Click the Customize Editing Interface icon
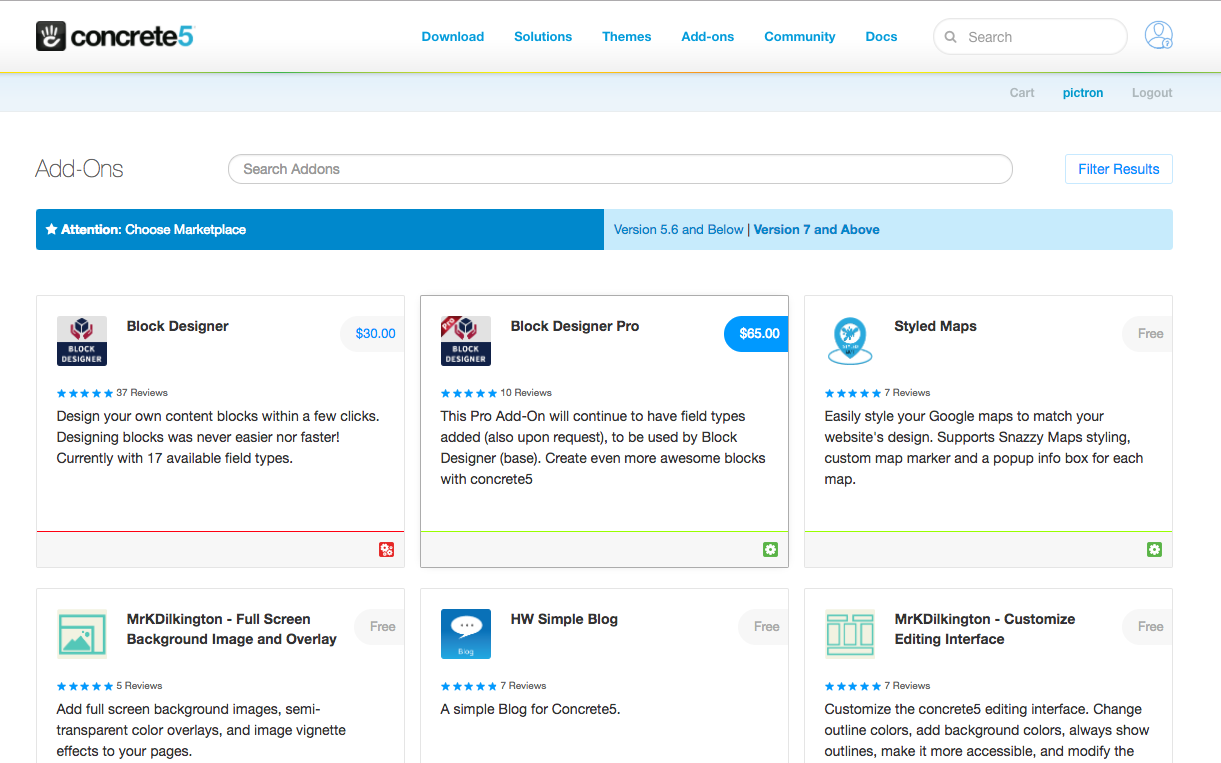The width and height of the screenshot is (1221, 763). coord(850,634)
